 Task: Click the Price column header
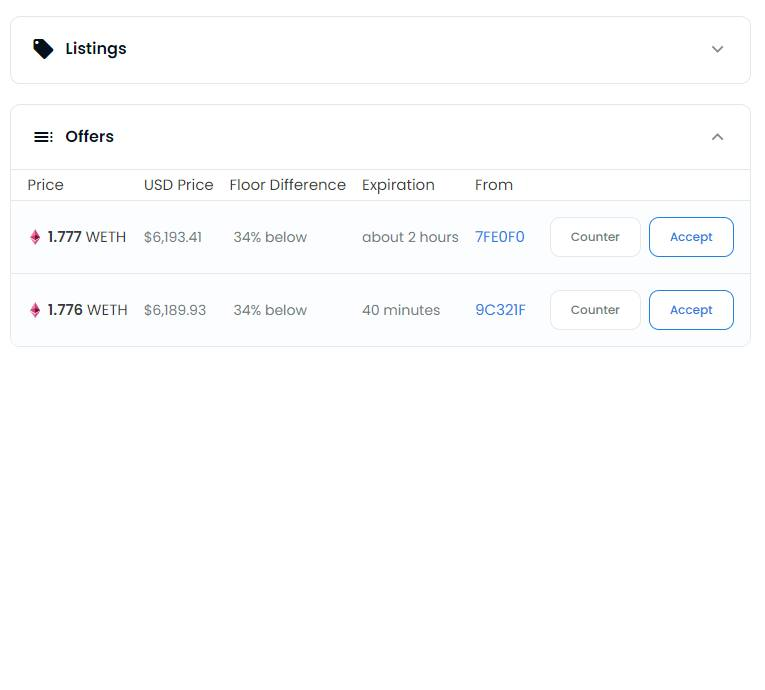[x=45, y=185]
